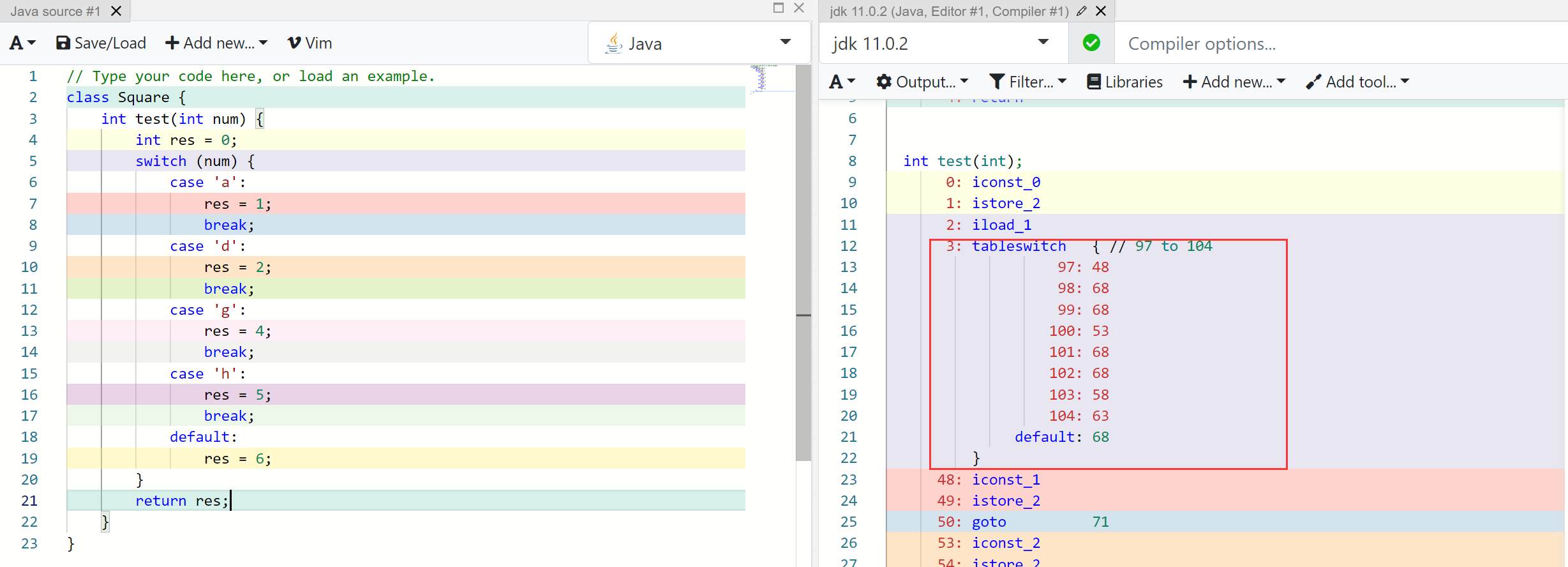Viewport: 1568px width, 567px height.
Task: Open the Filter... dropdown
Action: pos(1027,82)
